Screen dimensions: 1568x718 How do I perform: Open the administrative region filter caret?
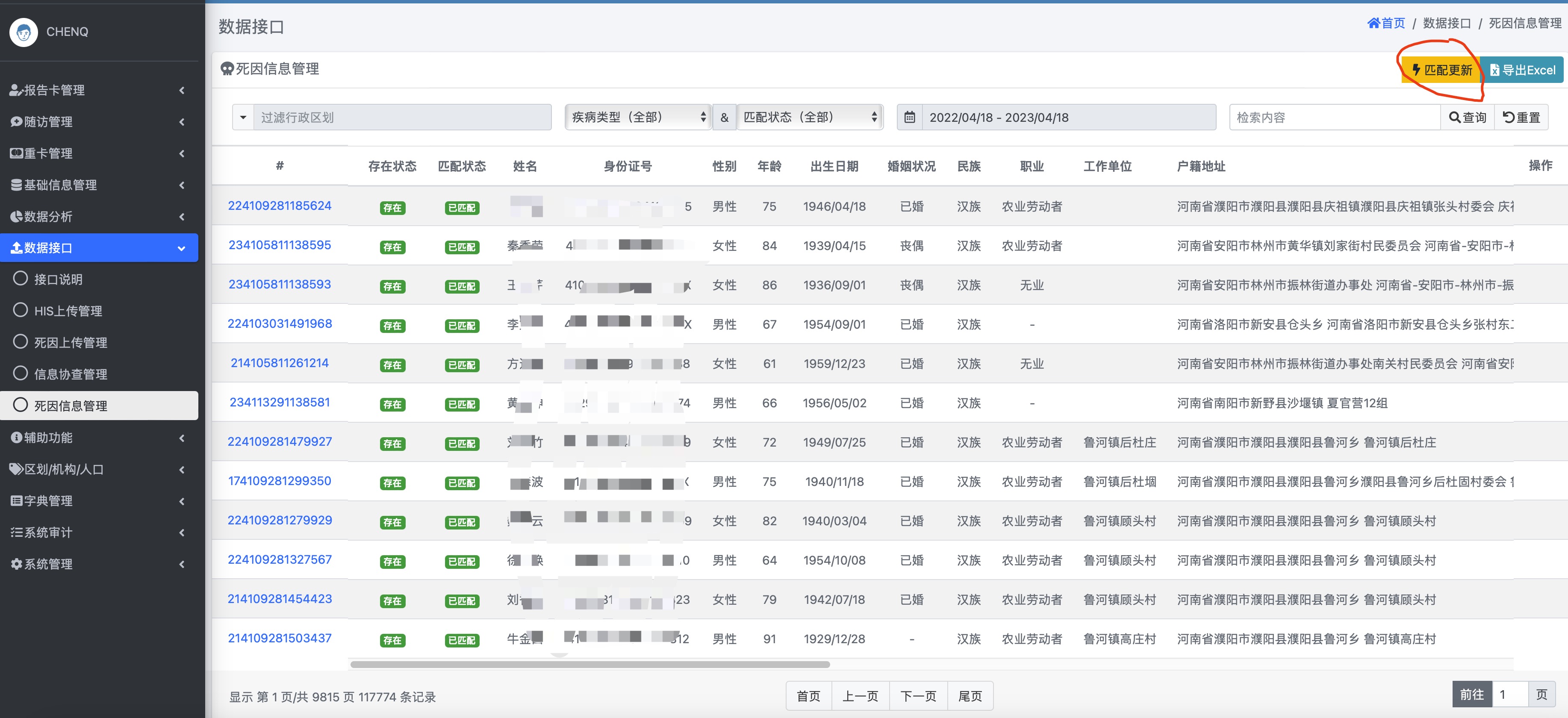[243, 118]
